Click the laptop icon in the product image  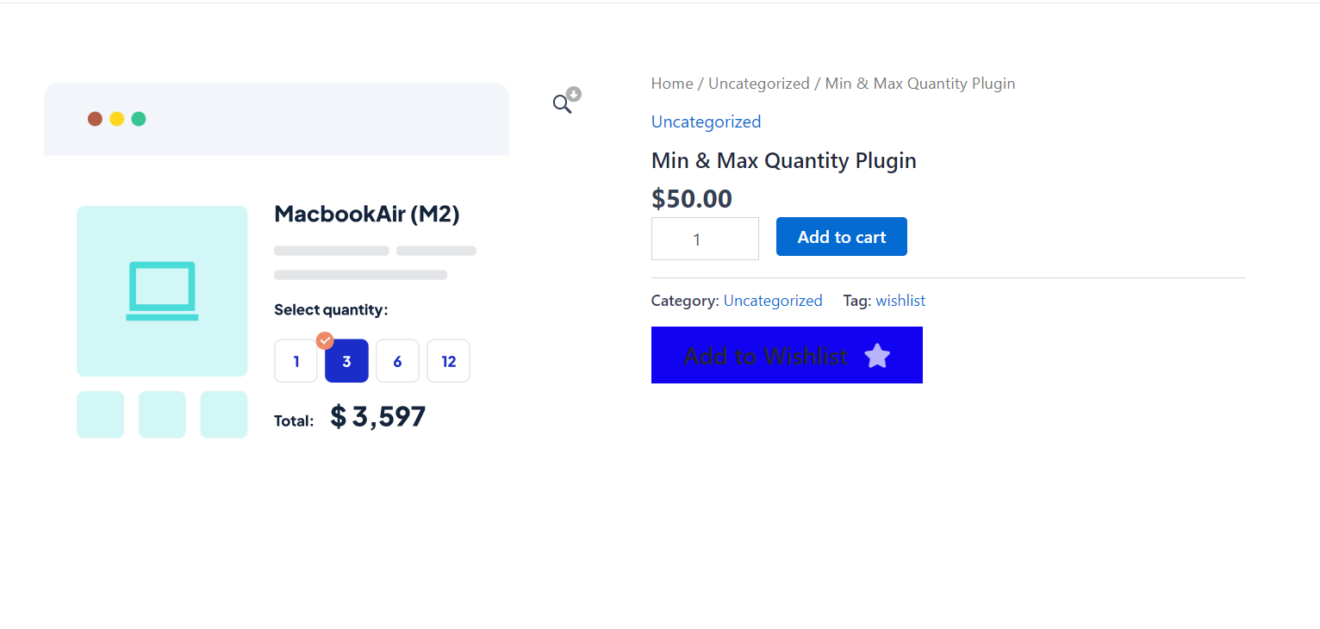click(x=162, y=291)
